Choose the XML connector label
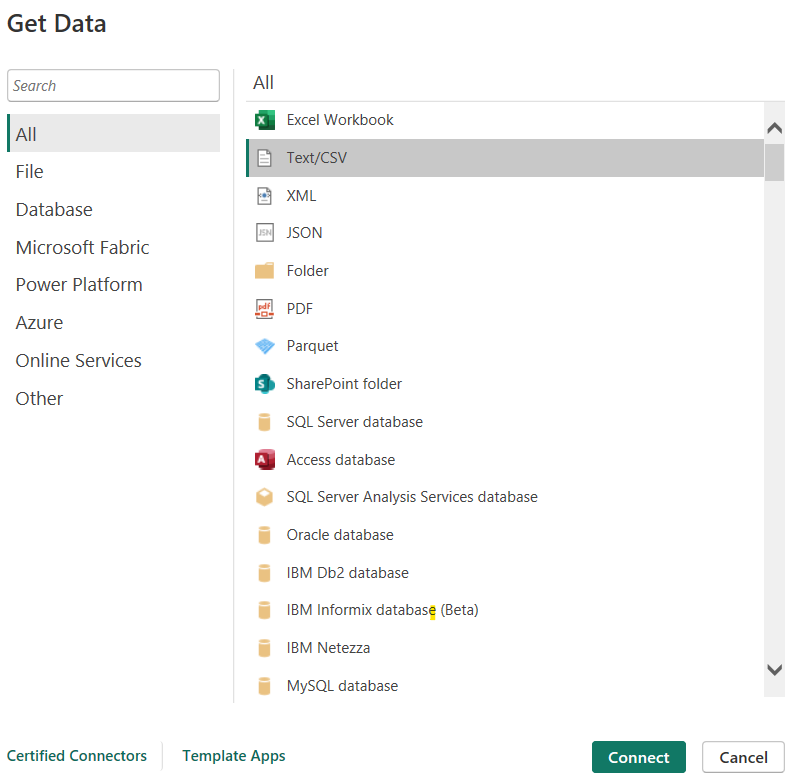Screen dimensions: 792x776 pos(302,196)
